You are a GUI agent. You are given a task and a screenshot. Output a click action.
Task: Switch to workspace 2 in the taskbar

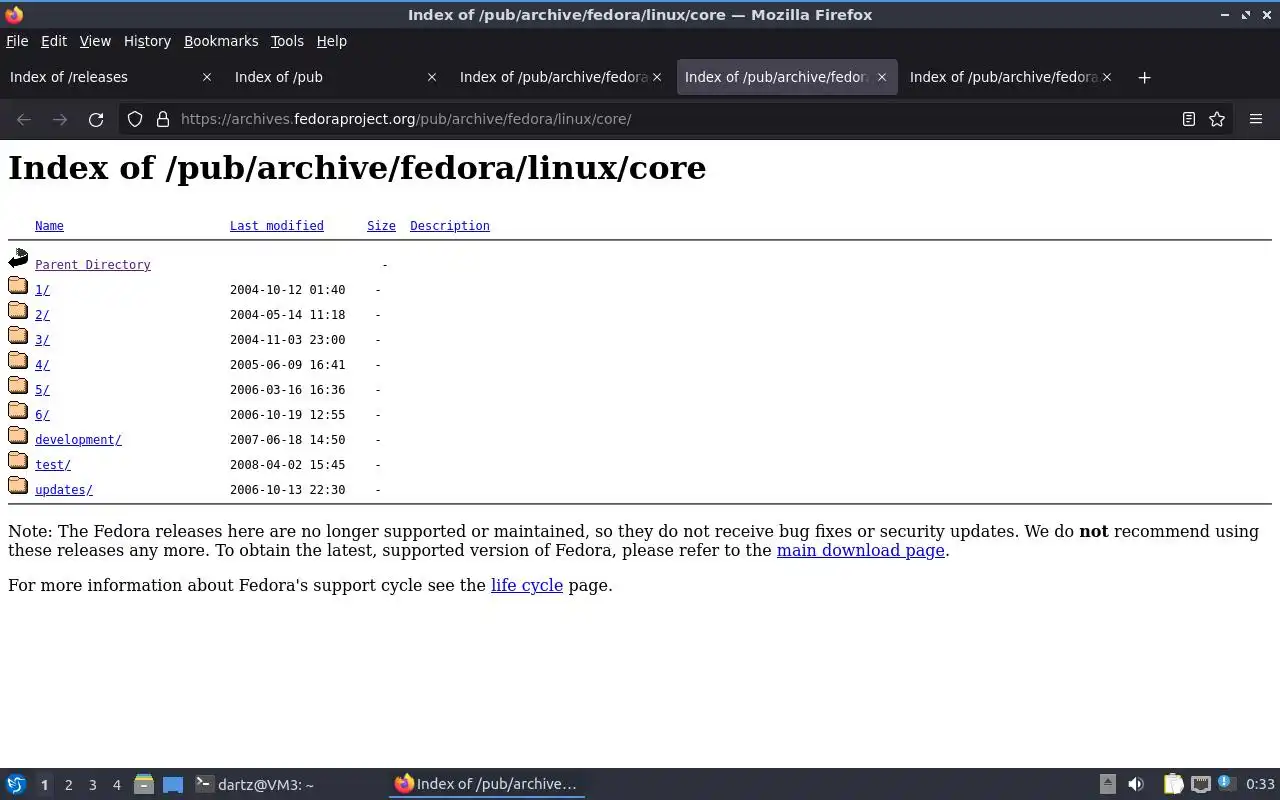[x=68, y=785]
